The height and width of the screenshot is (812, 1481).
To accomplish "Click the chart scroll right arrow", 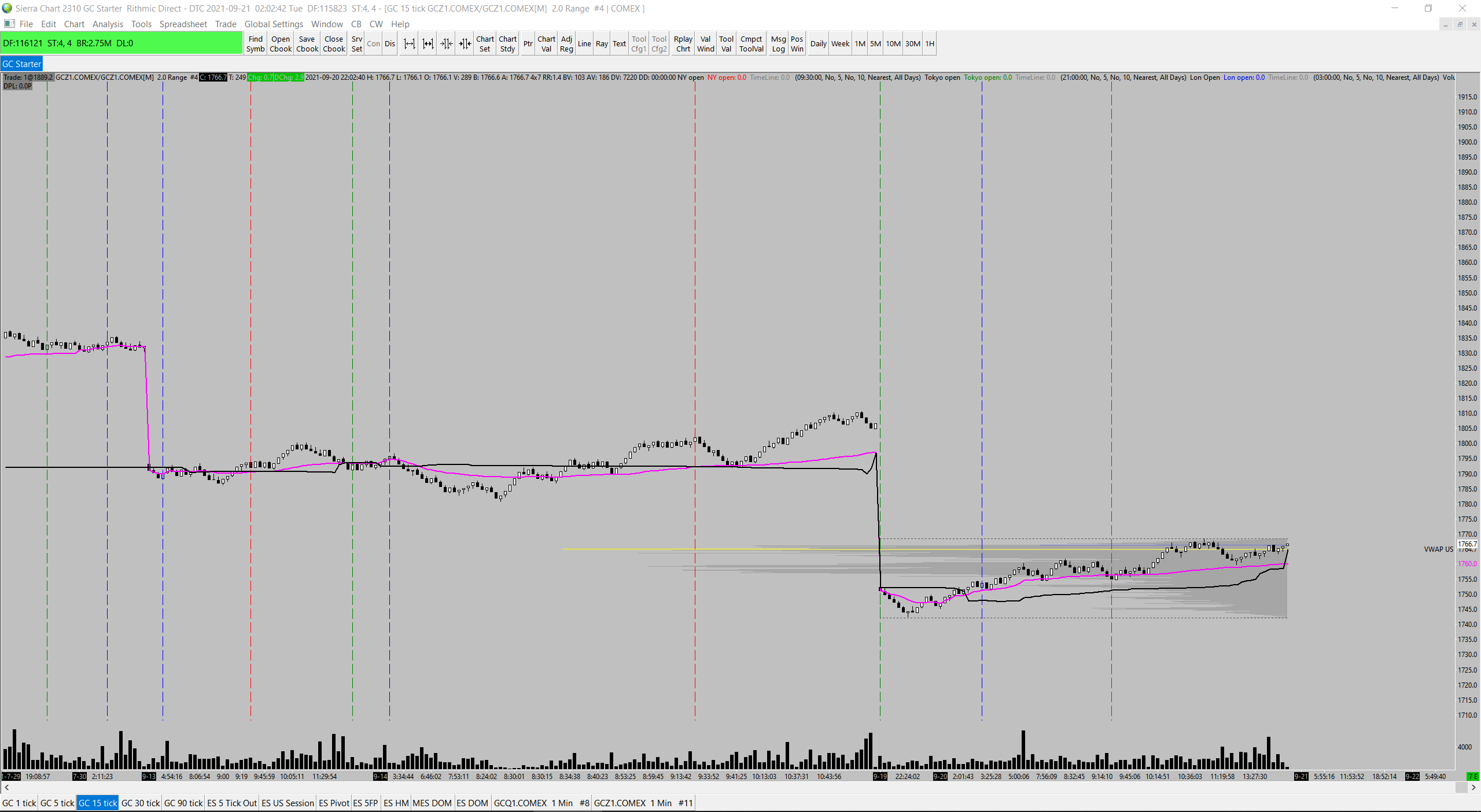I will point(1473,787).
